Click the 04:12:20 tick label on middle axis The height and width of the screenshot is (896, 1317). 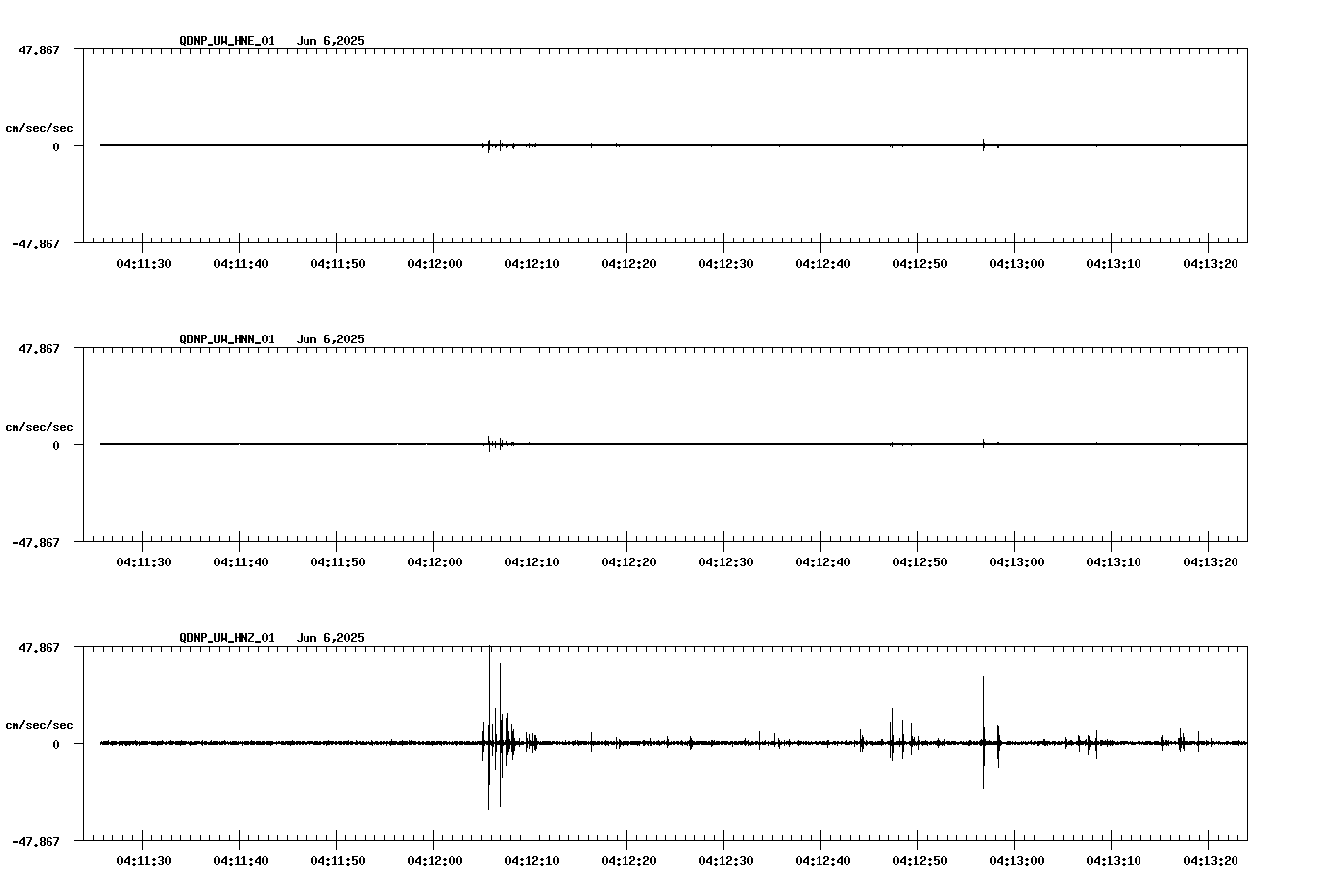pyautogui.click(x=630, y=560)
